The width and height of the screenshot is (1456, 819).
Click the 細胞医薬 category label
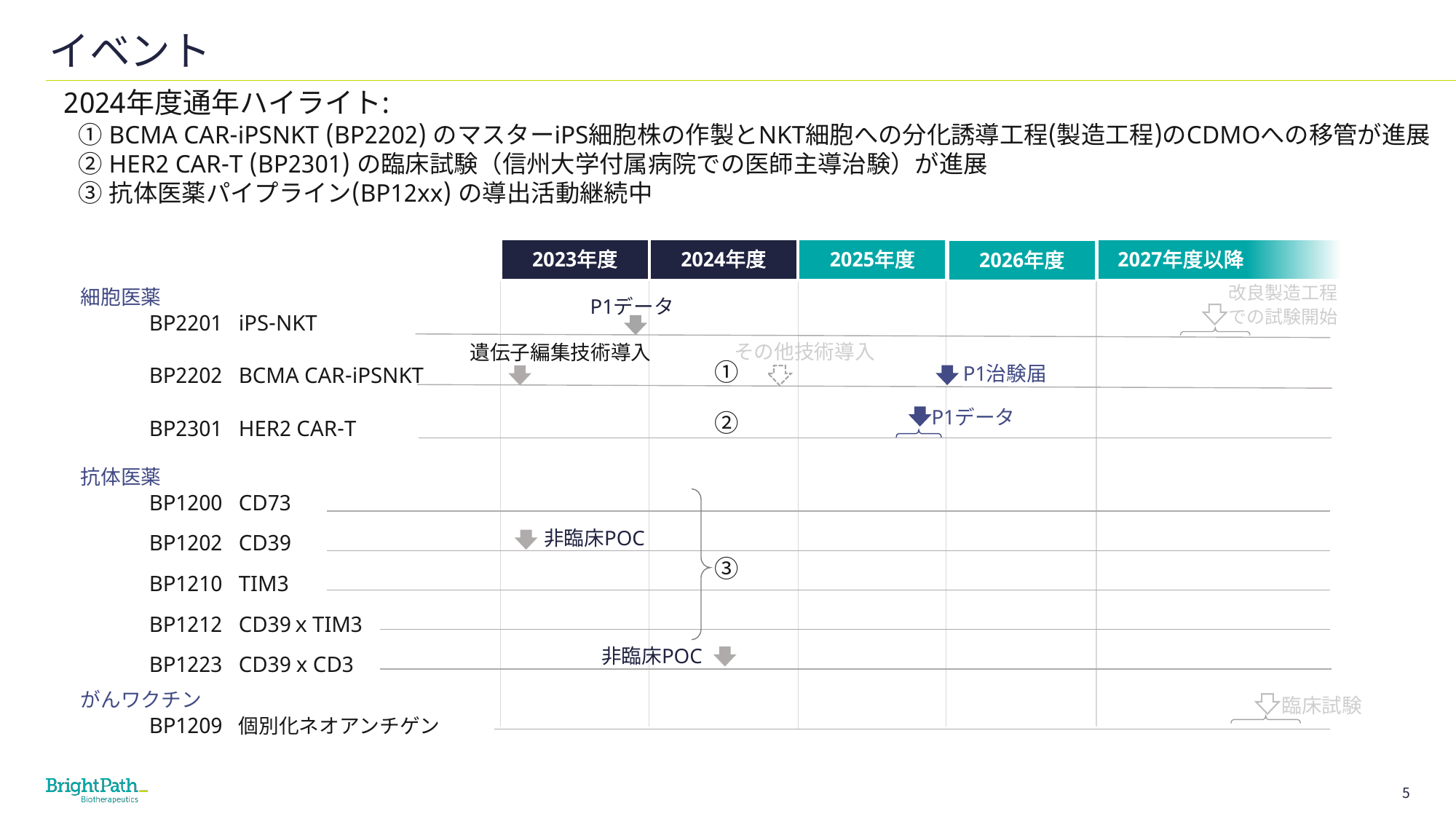(x=120, y=297)
